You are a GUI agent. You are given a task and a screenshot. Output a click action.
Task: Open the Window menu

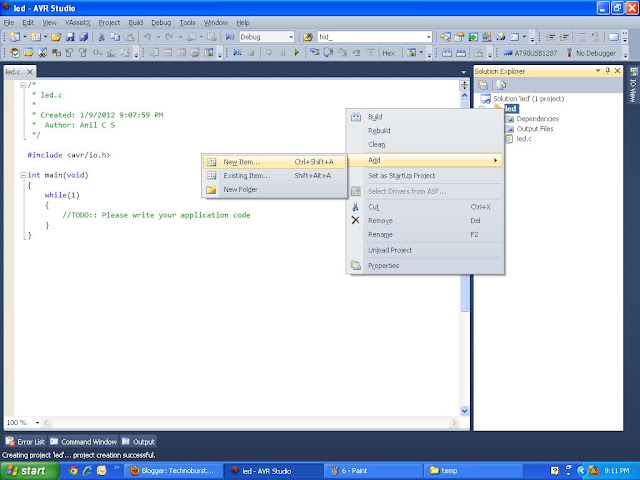tap(216, 22)
